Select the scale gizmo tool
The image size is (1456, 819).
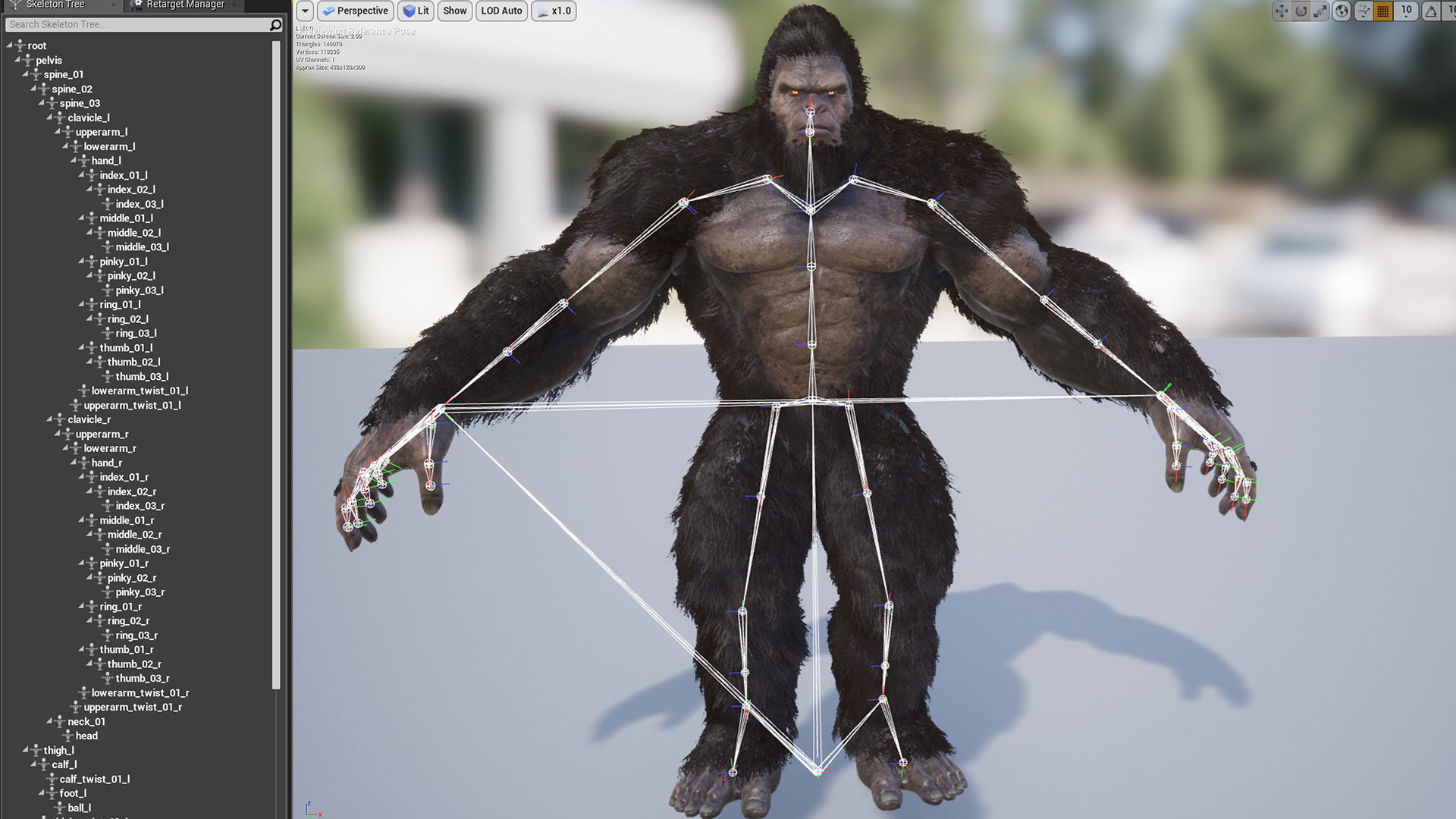1320,11
